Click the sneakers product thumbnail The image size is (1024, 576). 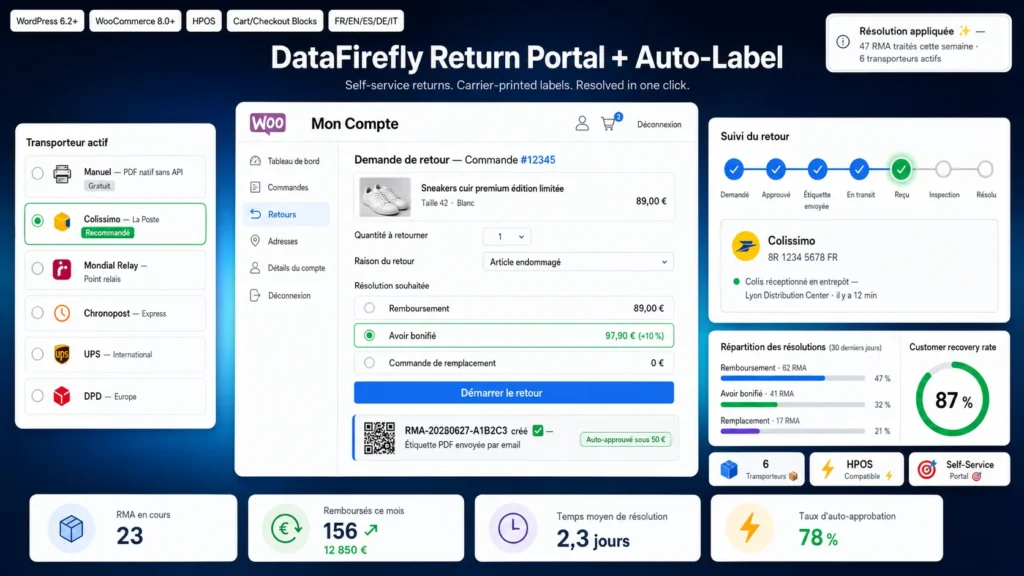coord(385,197)
